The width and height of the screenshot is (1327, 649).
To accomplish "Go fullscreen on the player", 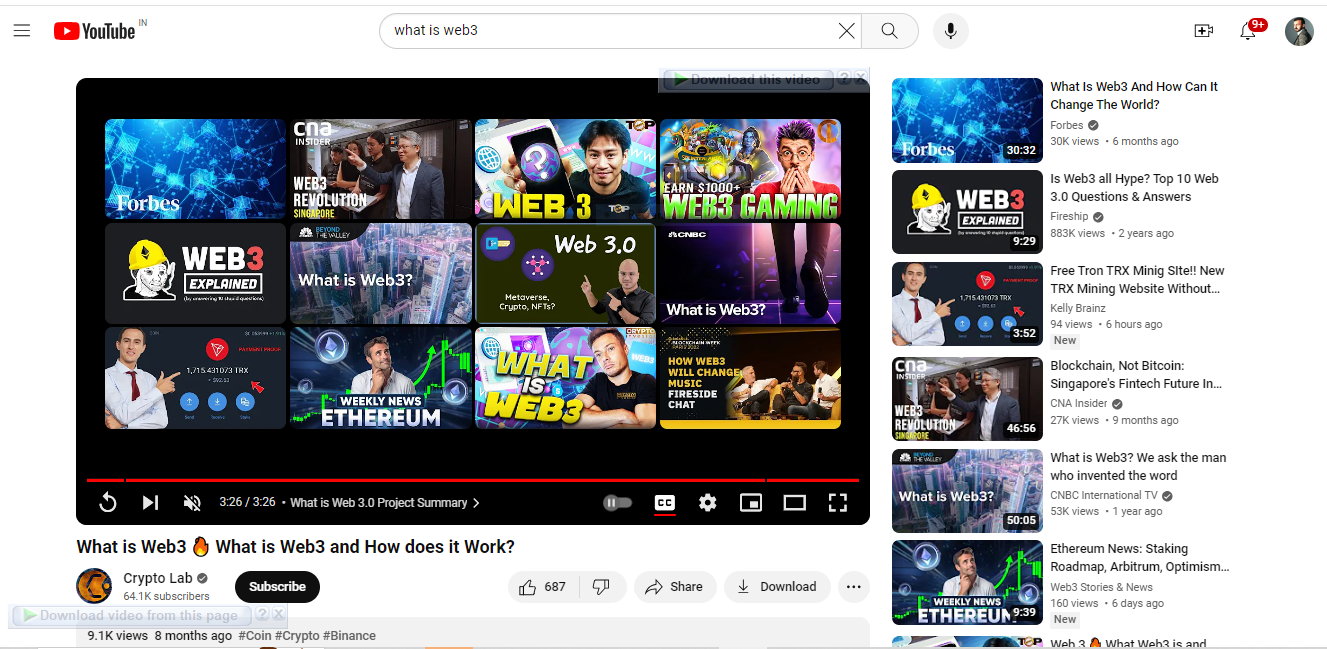I will (x=838, y=503).
